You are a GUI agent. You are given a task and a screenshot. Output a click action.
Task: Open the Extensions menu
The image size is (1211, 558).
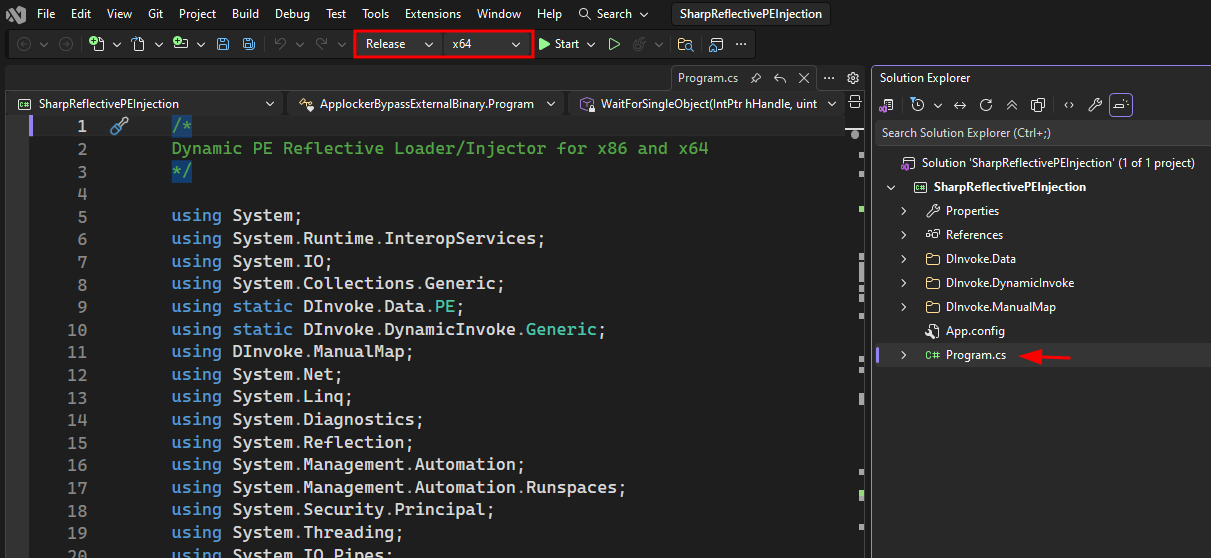coord(433,14)
